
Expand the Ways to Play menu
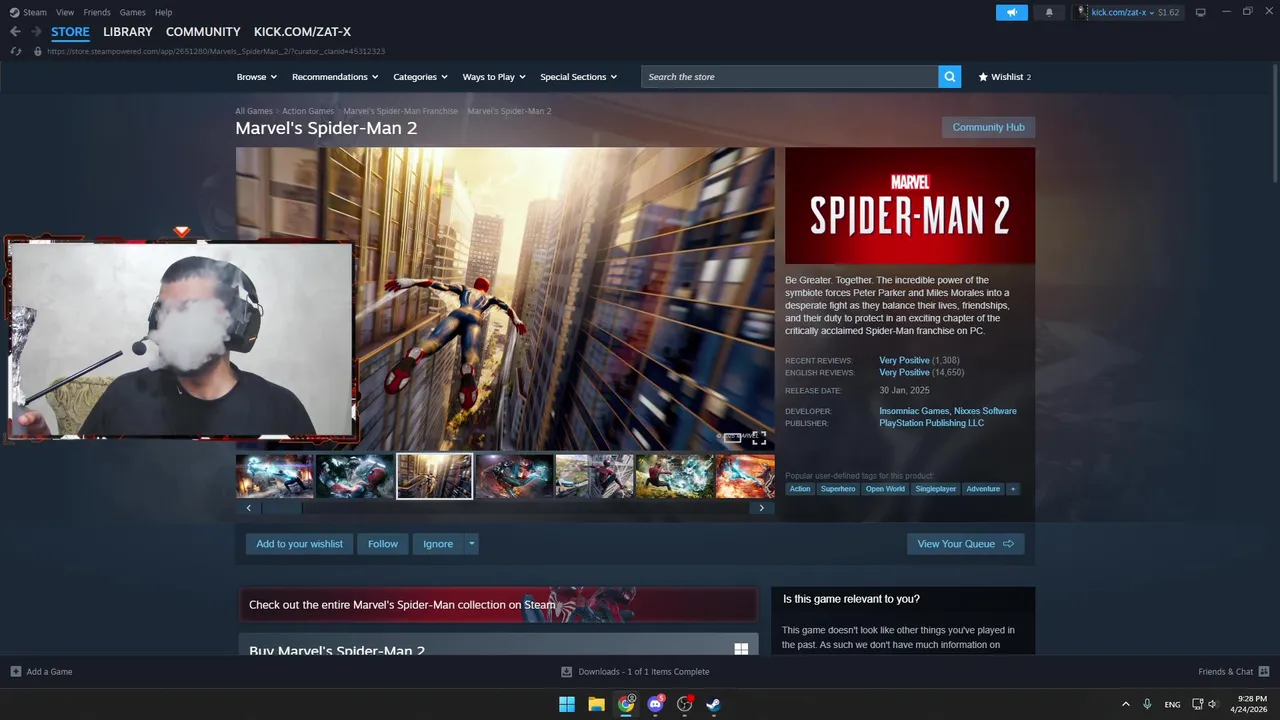tap(494, 77)
